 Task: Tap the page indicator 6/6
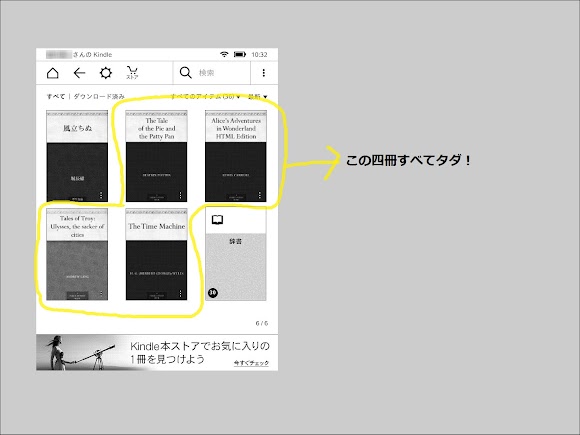point(262,323)
